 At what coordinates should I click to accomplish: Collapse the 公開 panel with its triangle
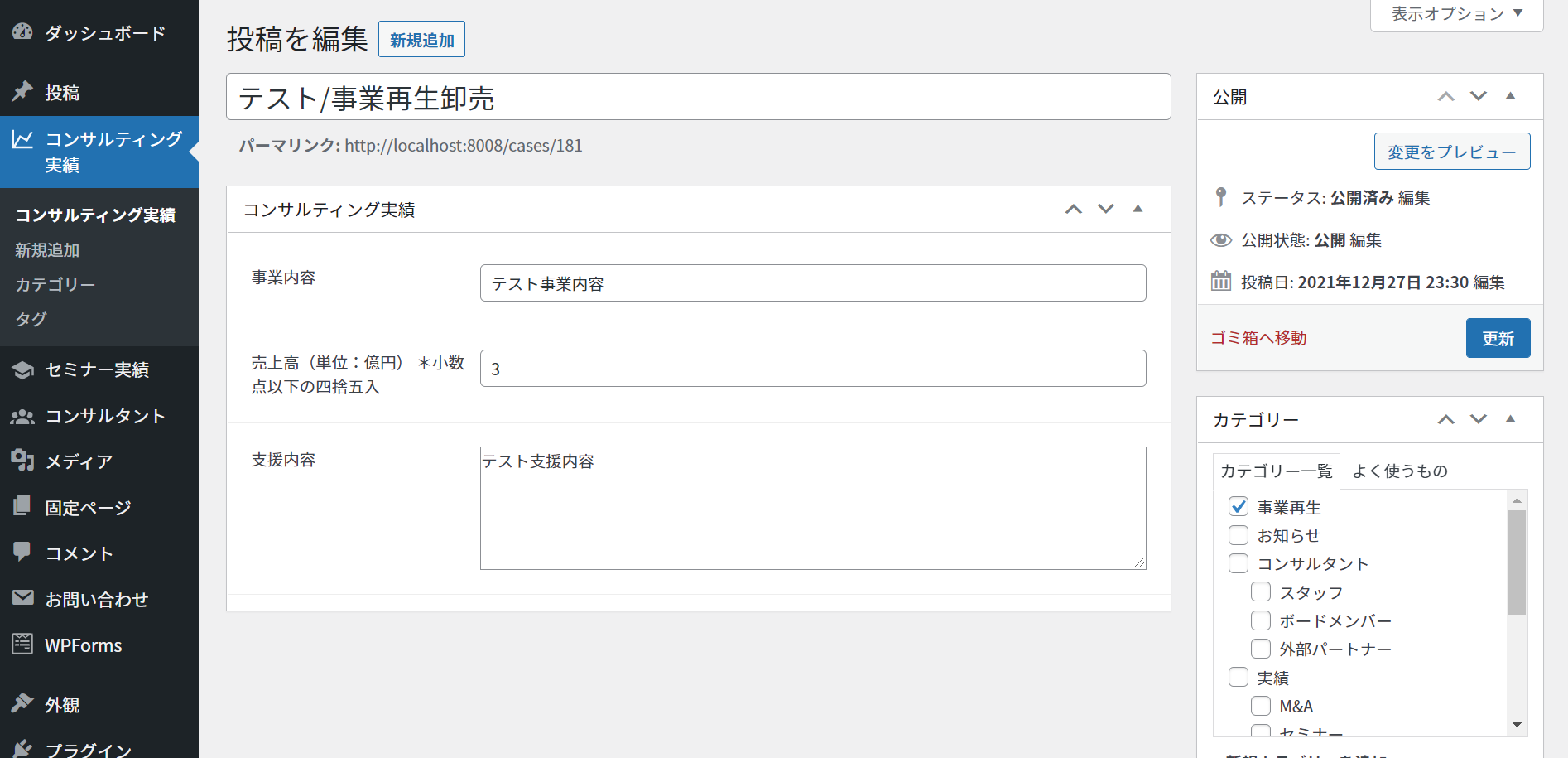[1511, 96]
